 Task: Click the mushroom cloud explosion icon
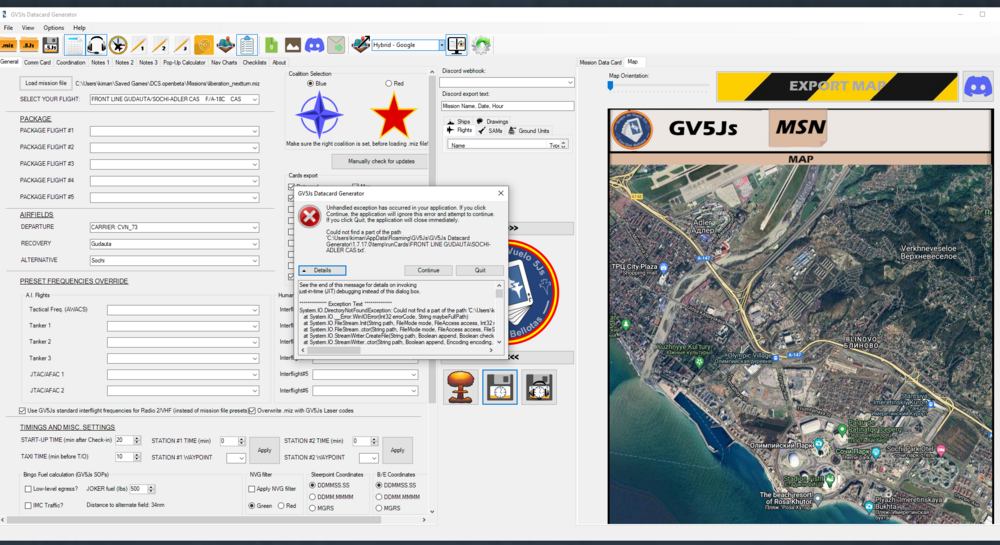pos(459,387)
